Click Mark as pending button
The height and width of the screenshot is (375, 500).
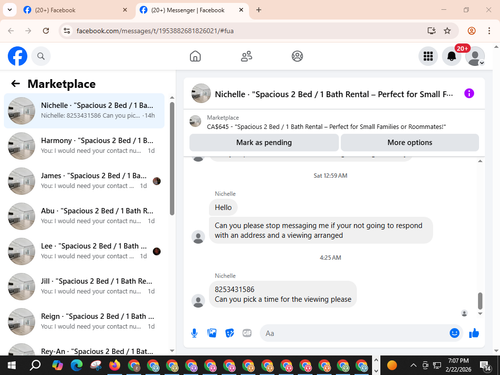point(264,143)
